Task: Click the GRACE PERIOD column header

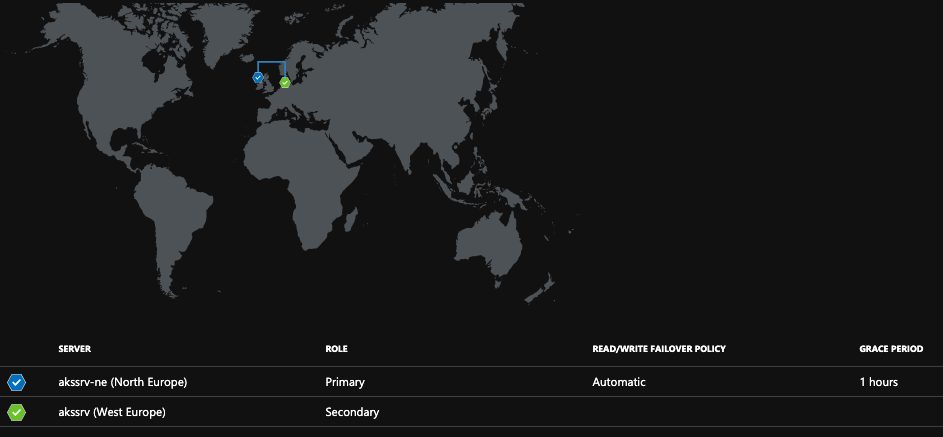Action: (885, 349)
